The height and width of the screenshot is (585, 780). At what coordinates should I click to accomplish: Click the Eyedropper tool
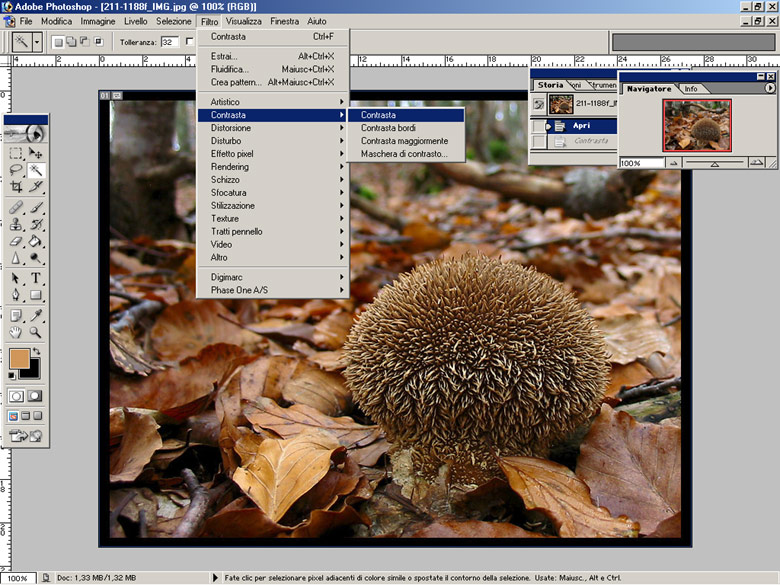(36, 314)
